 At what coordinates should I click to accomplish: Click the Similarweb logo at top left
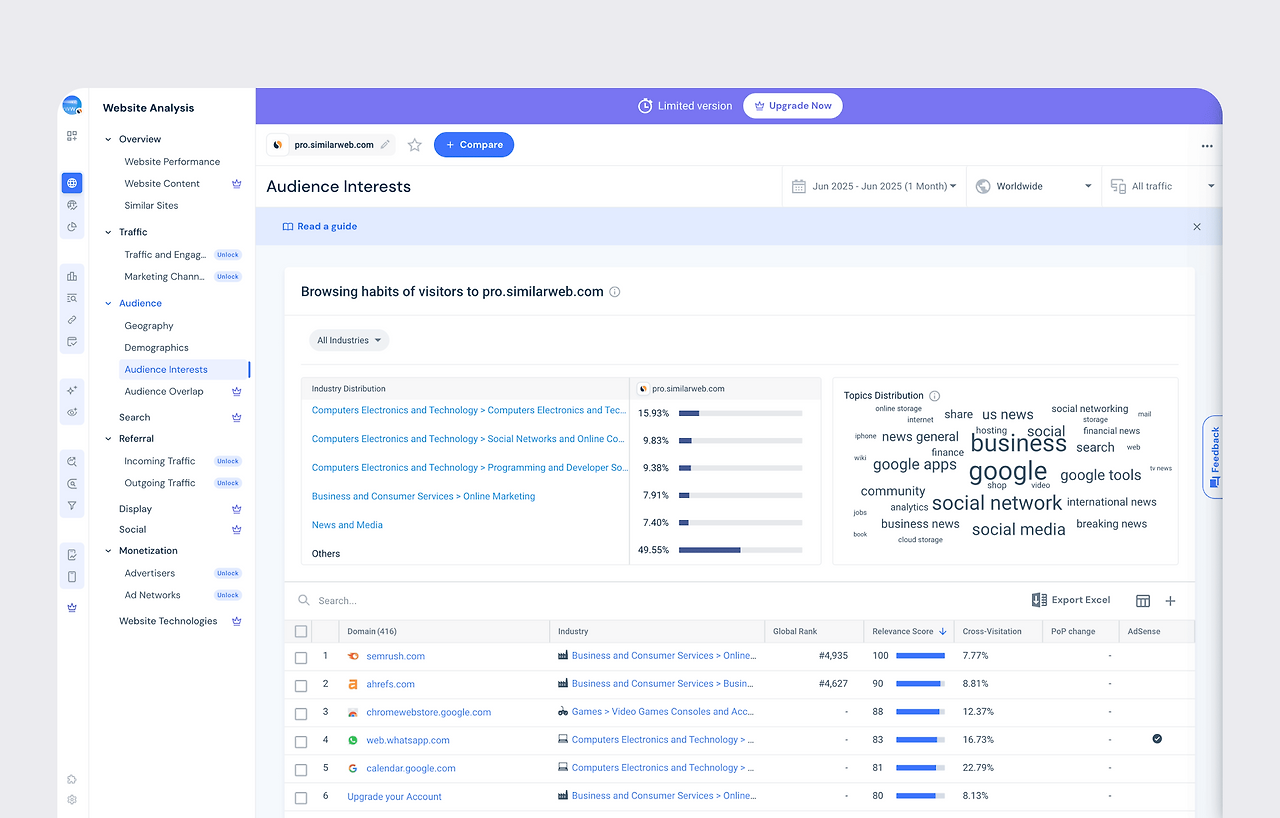[x=72, y=106]
